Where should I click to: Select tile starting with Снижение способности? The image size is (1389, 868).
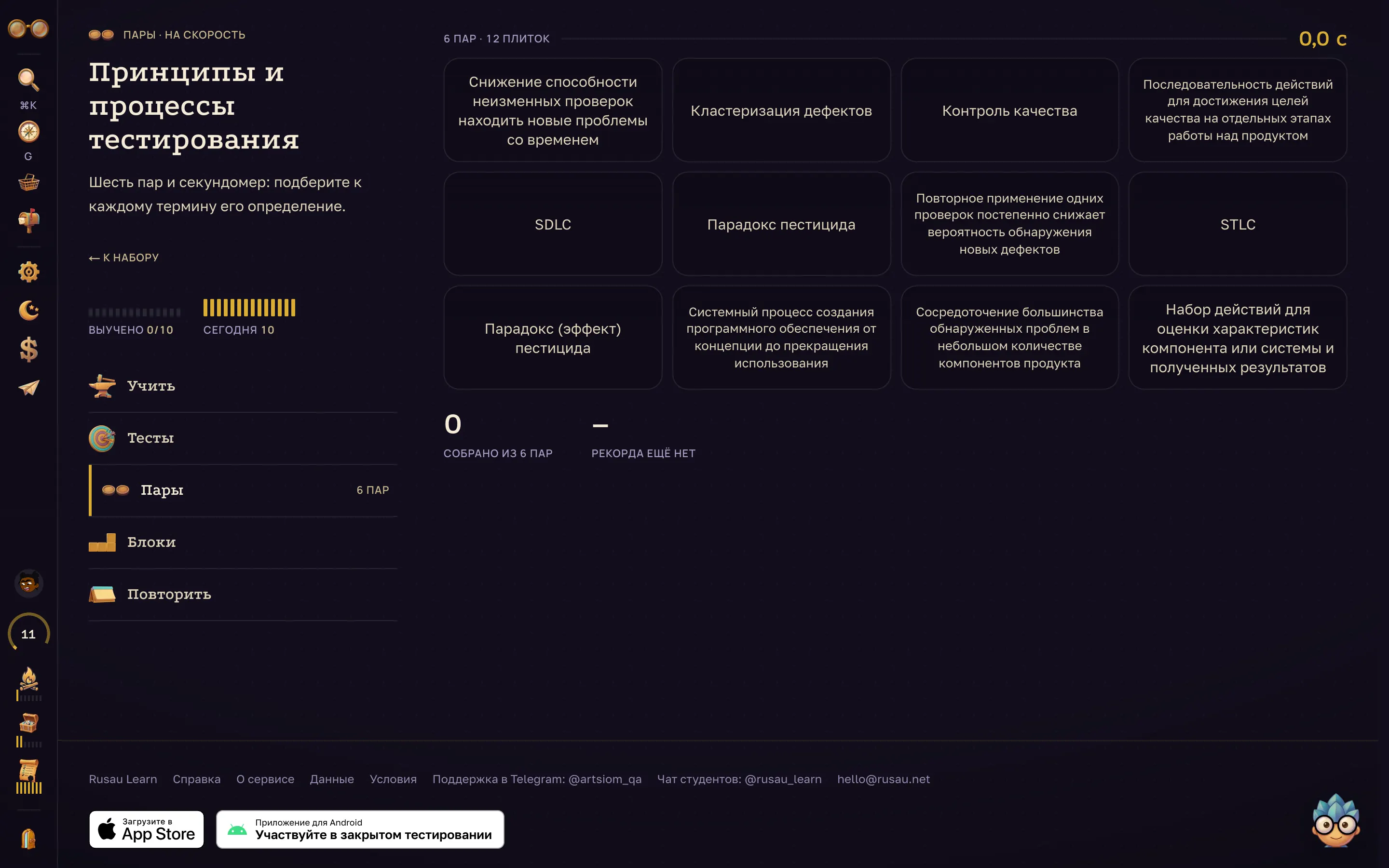(x=553, y=110)
